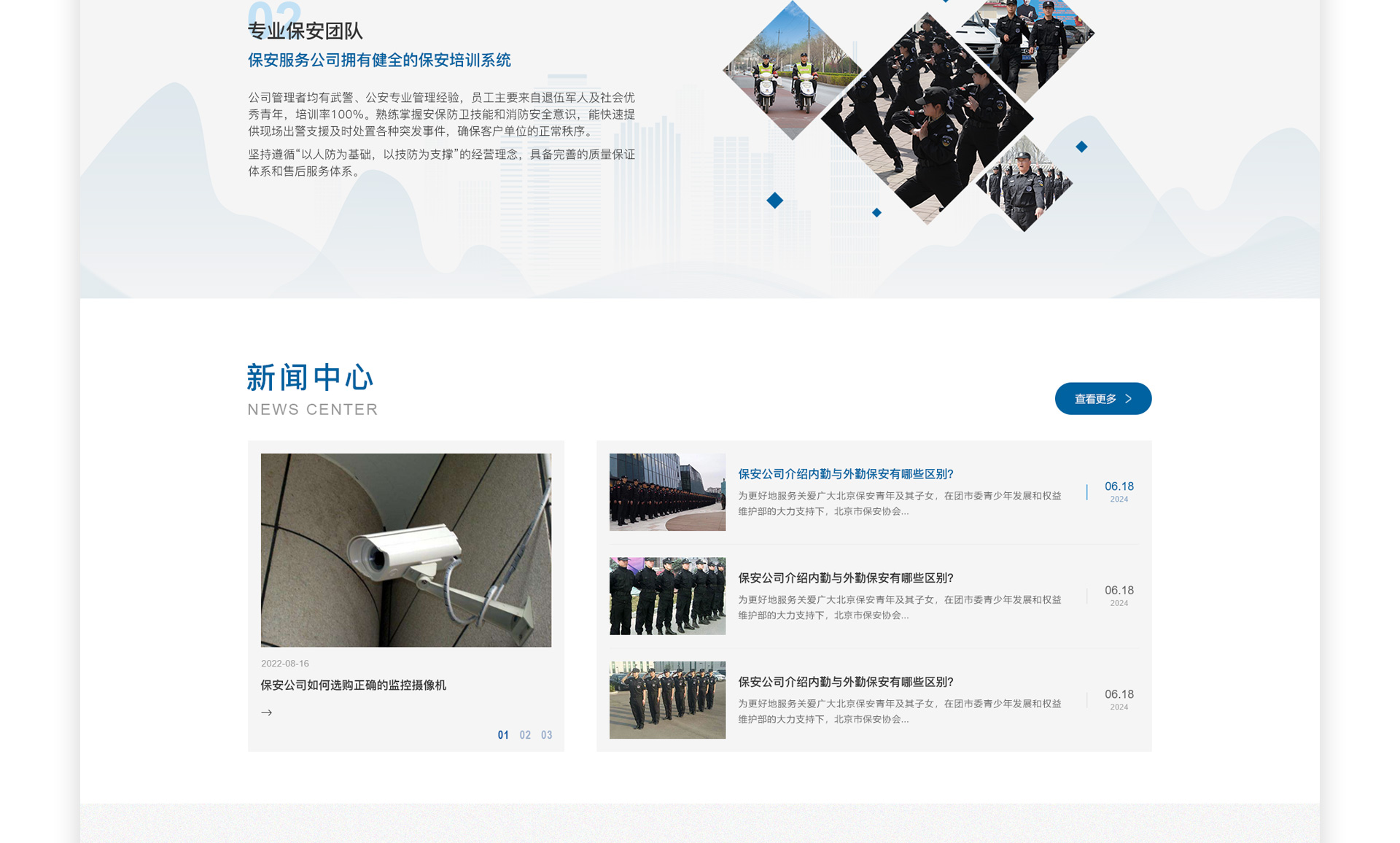Screen dimensions: 1400x843
Task: Click the second news item headline
Action: coord(846,578)
